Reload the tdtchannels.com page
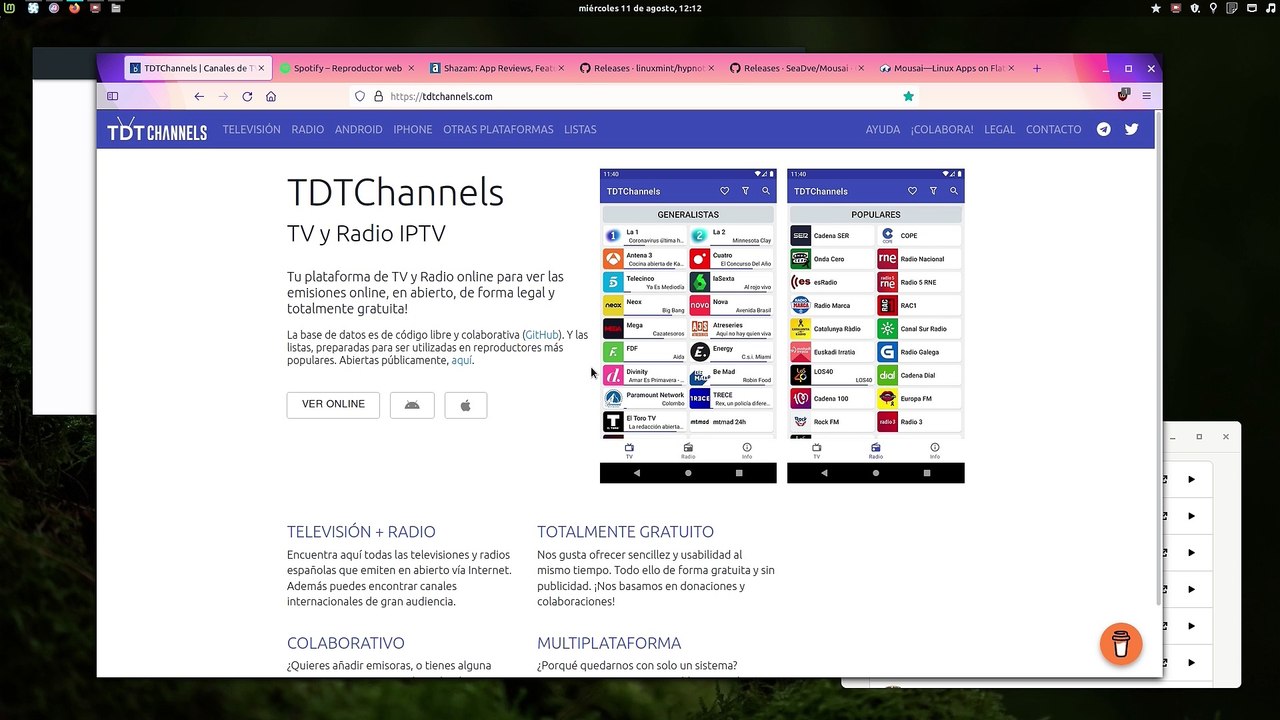This screenshot has height=720, width=1280. tap(247, 96)
